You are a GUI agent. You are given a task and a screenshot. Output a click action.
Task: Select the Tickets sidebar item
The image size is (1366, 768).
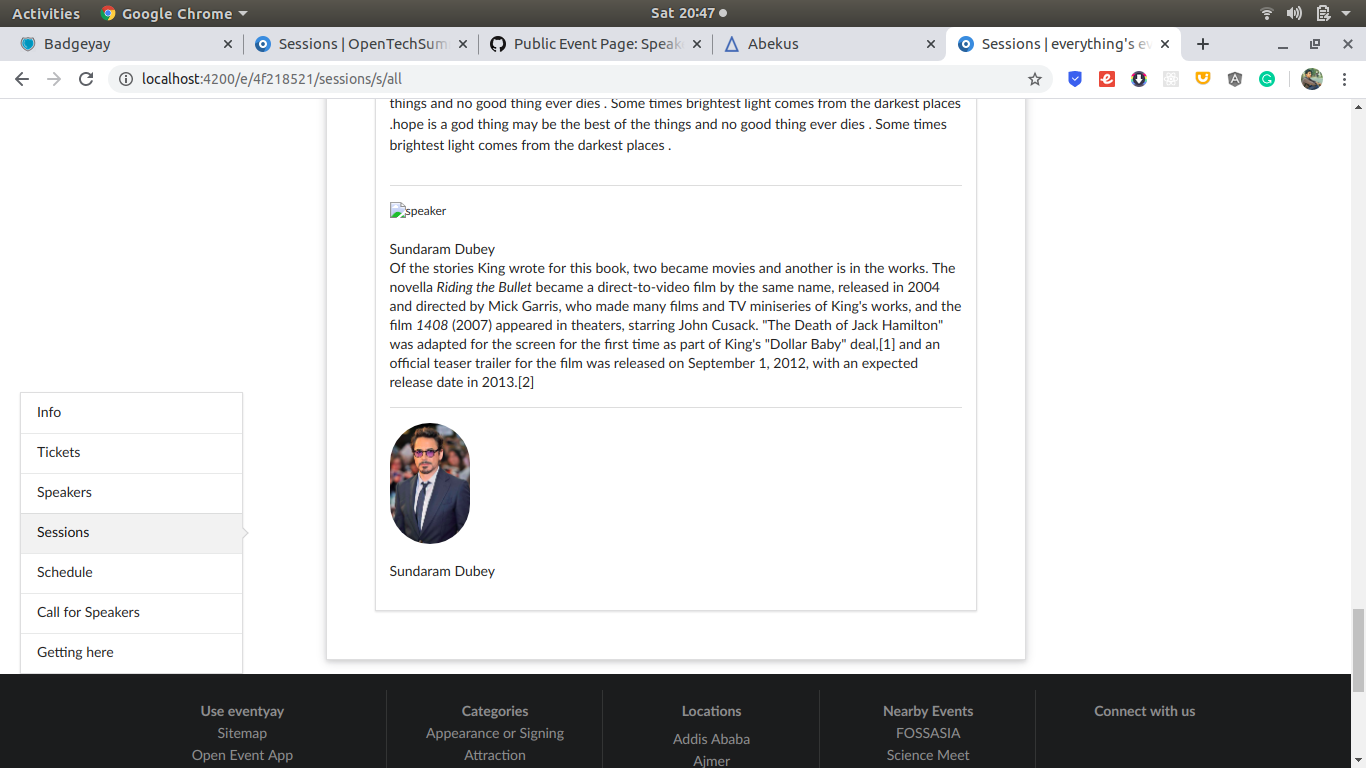131,453
